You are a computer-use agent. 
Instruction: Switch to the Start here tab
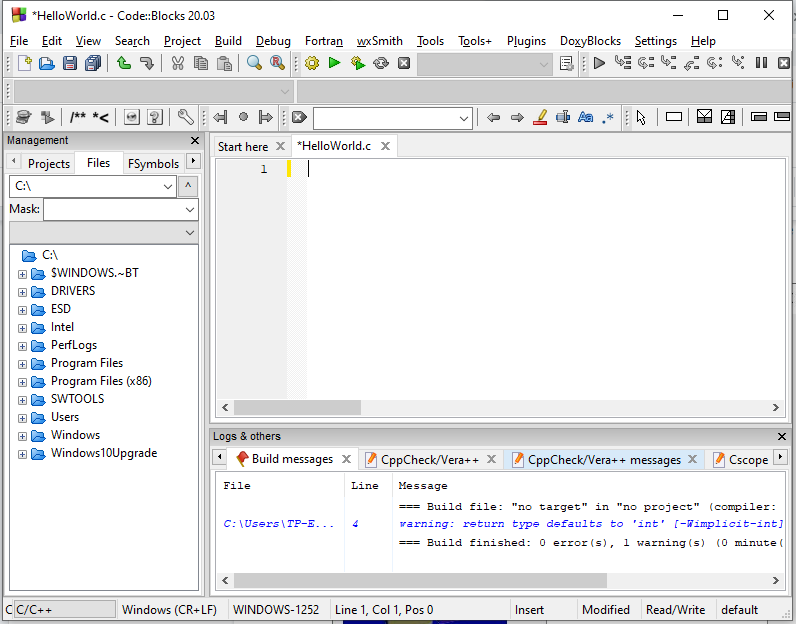[243, 147]
